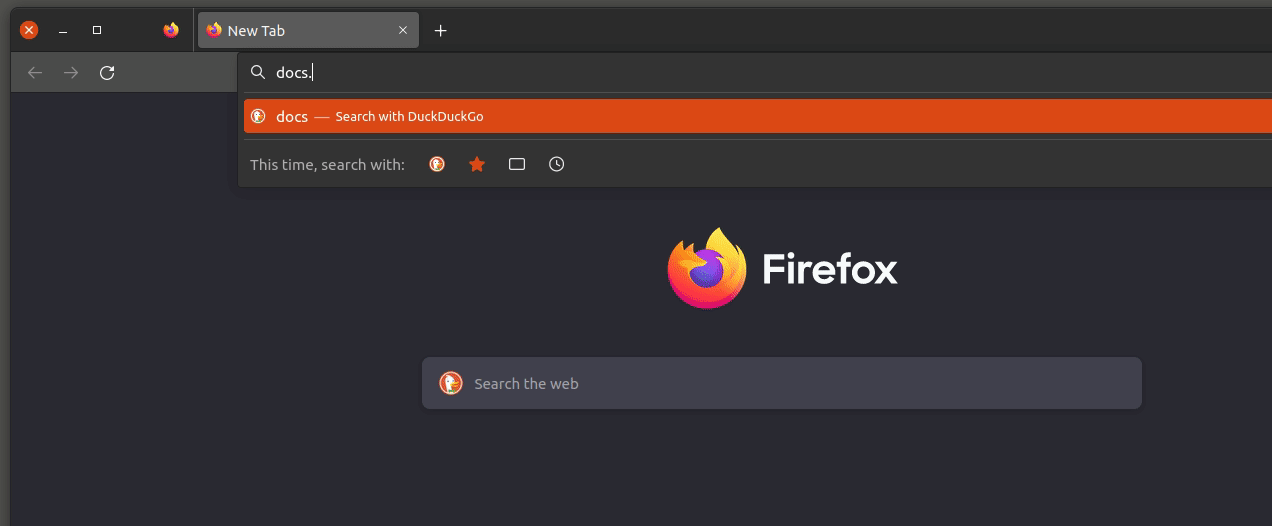Search this time in Bookmarks star

(477, 164)
